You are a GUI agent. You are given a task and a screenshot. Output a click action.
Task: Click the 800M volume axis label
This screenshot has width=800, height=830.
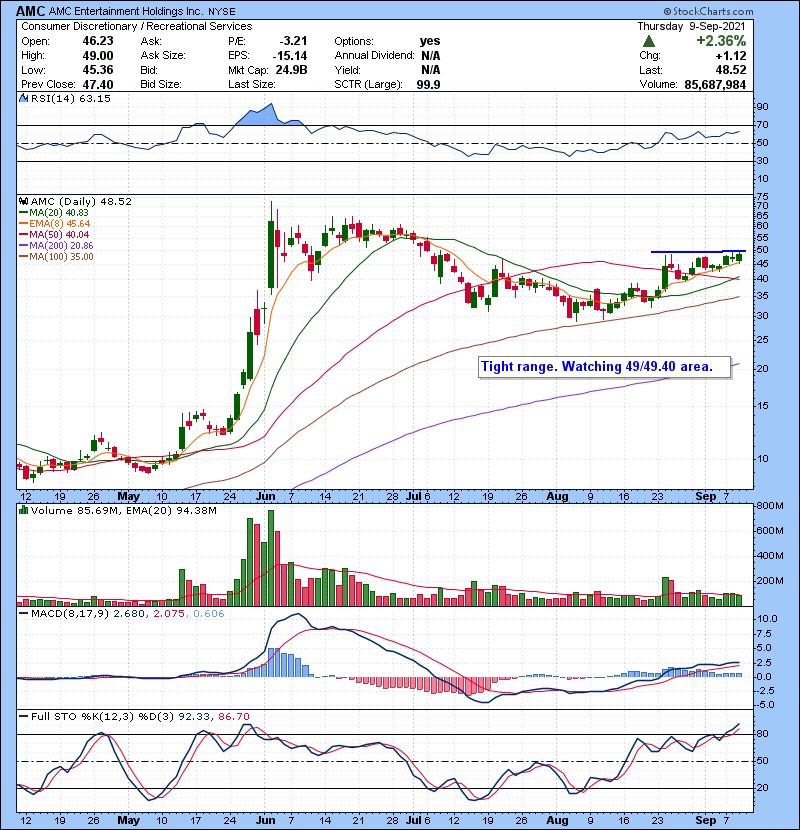click(770, 506)
